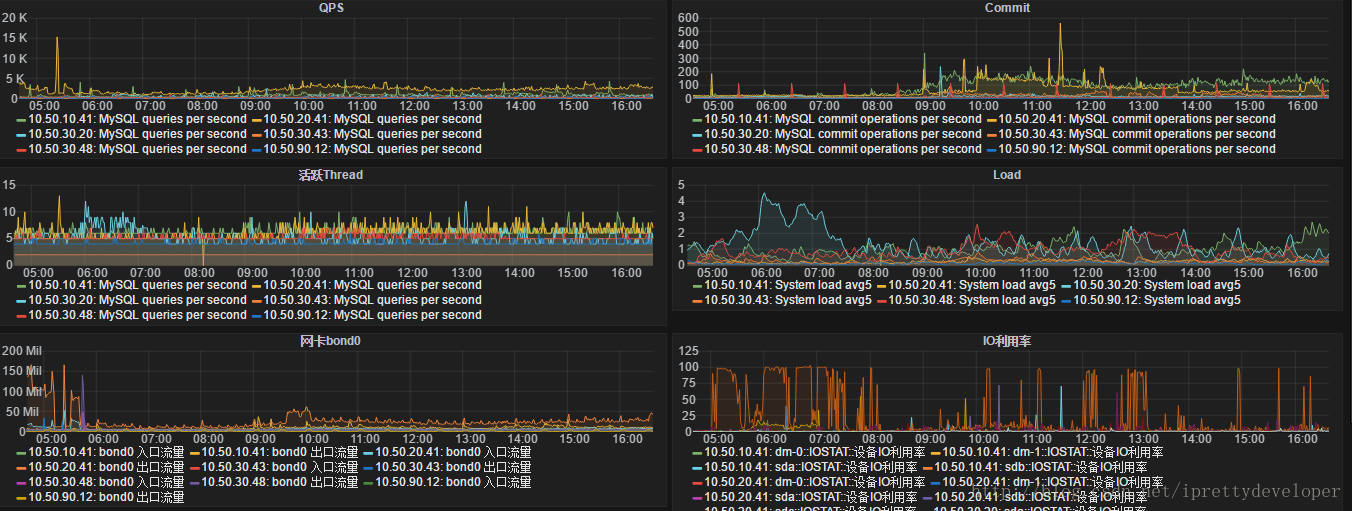Image resolution: width=1352 pixels, height=511 pixels.
Task: Toggle 10.50.30.43 bond0 入口流量 series
Action: pos(273,466)
